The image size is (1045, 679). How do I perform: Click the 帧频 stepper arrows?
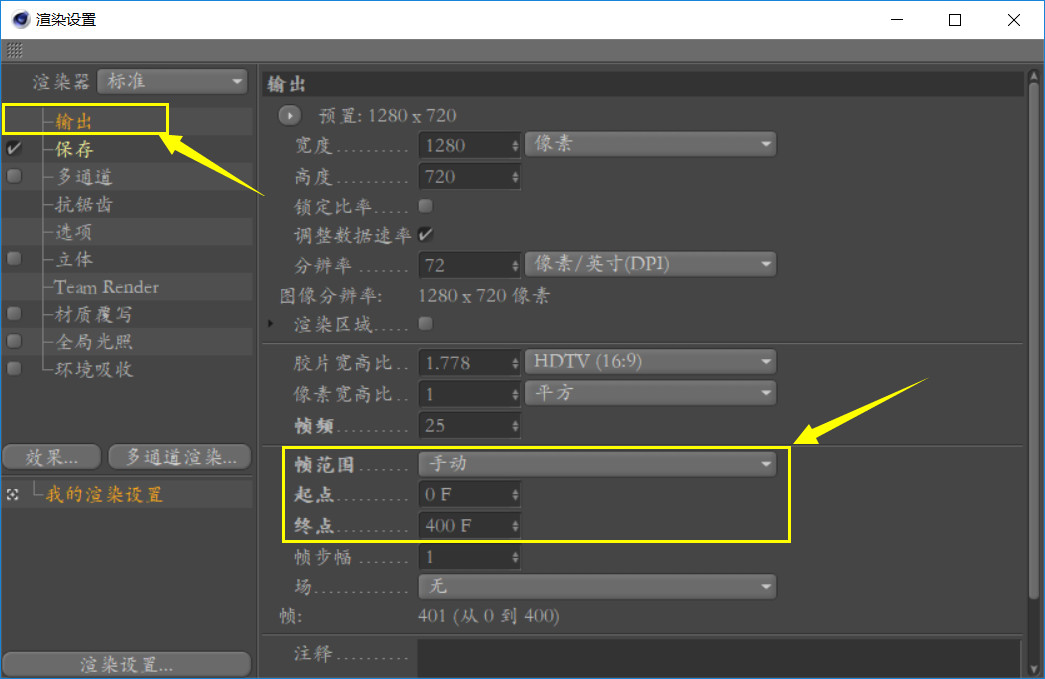(515, 425)
